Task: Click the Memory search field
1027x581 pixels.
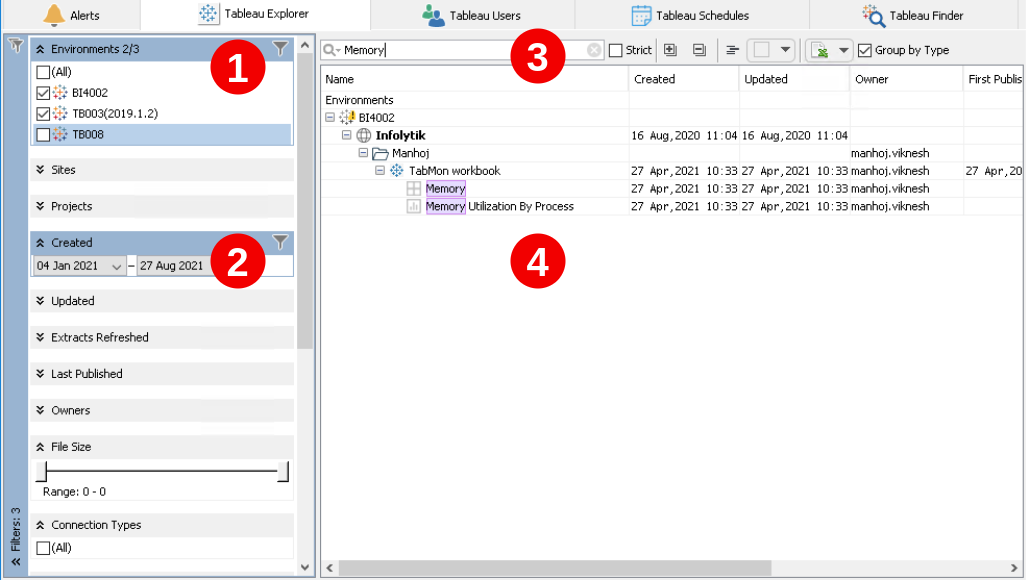Action: click(x=462, y=50)
